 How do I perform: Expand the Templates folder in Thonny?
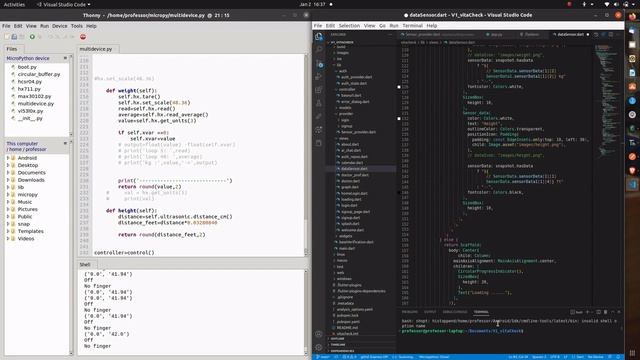click(x=8, y=231)
